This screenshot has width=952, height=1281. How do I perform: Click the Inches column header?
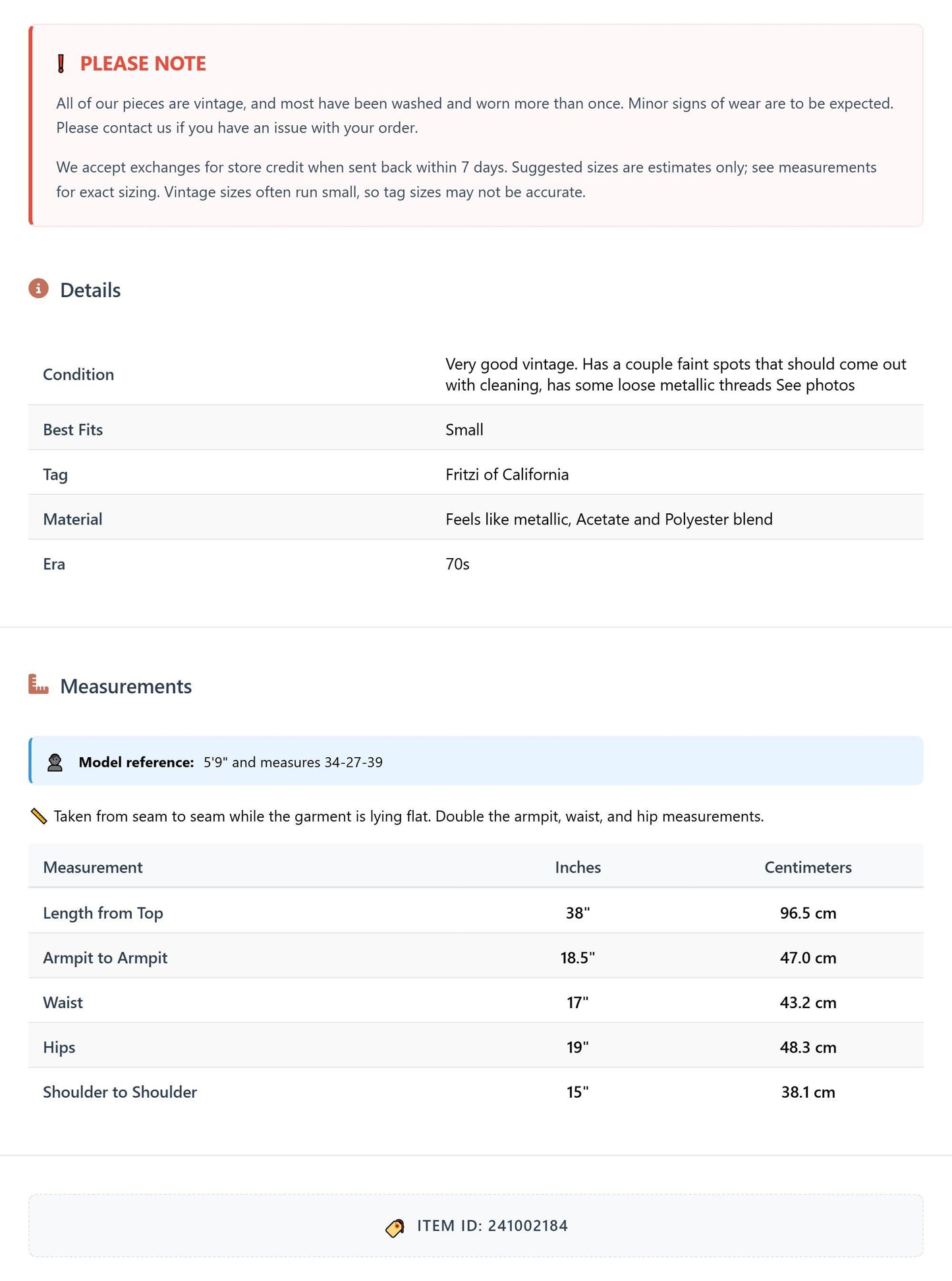pos(578,867)
